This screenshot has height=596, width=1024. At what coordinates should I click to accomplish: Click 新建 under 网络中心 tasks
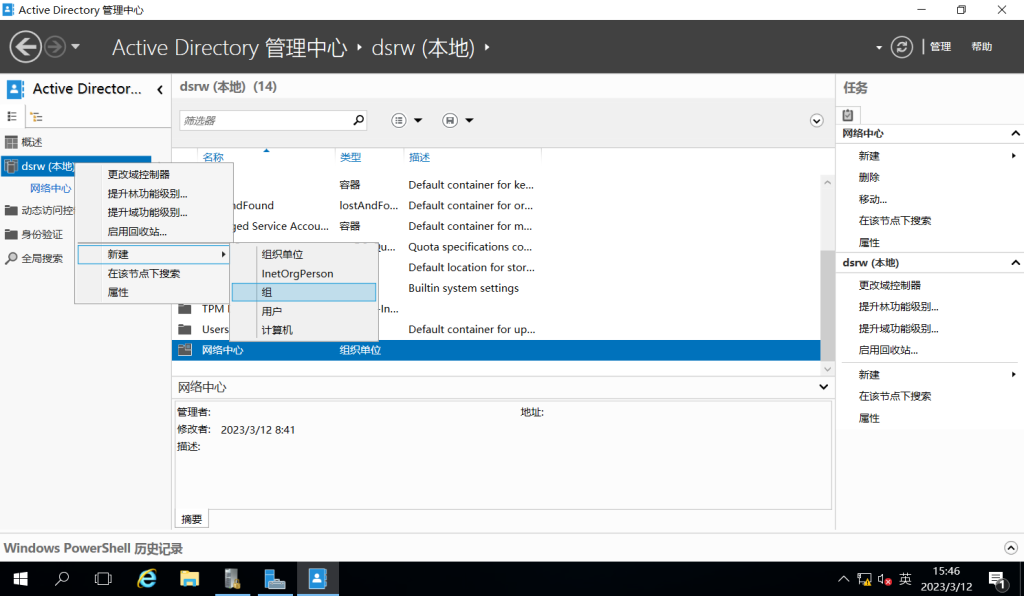[x=869, y=155]
